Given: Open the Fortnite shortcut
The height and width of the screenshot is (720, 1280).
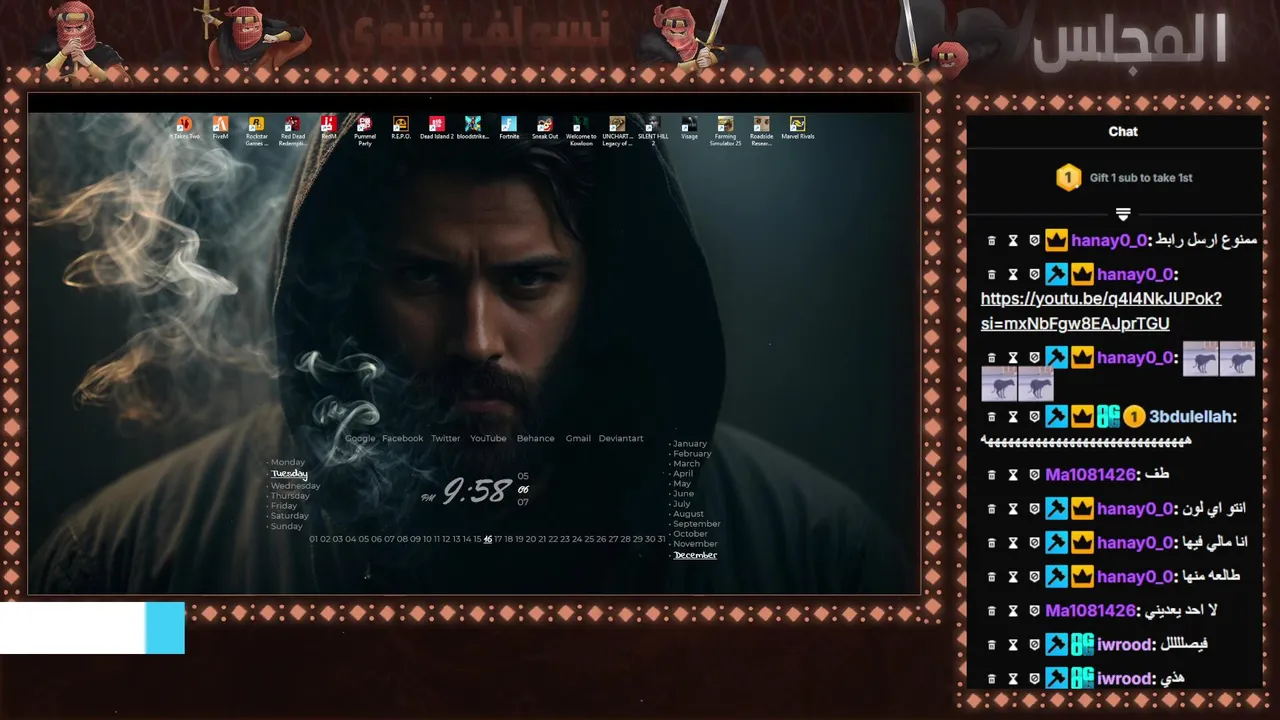Looking at the screenshot, I should [x=509, y=128].
